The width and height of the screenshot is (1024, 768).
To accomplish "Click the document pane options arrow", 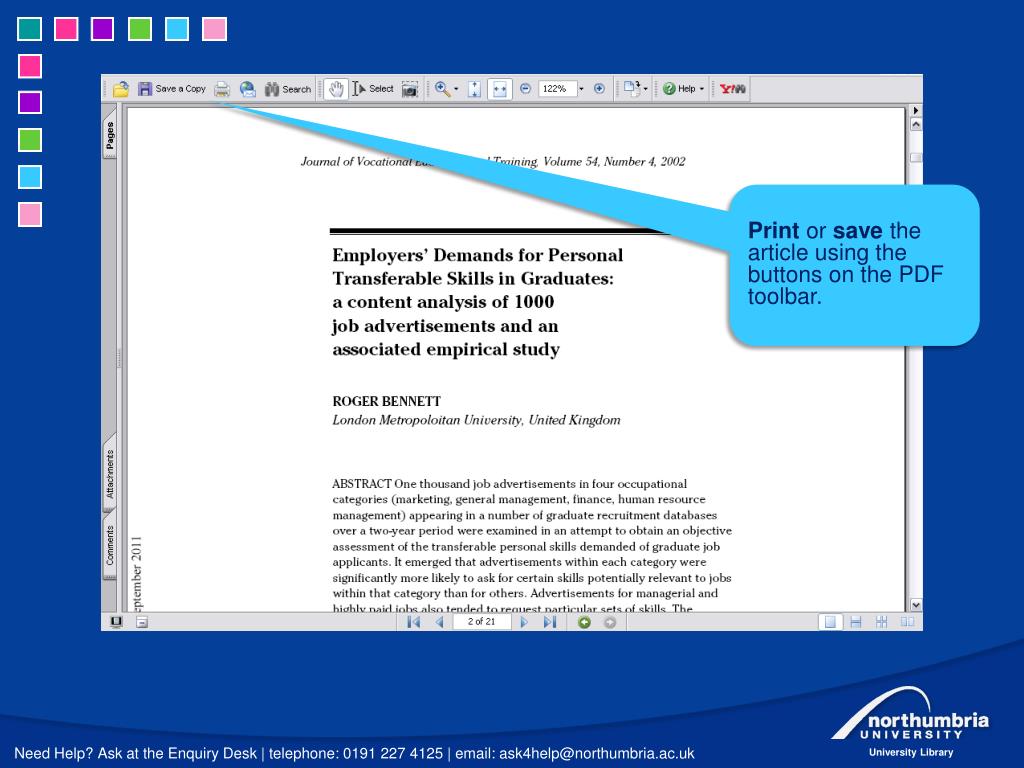I will tap(916, 110).
